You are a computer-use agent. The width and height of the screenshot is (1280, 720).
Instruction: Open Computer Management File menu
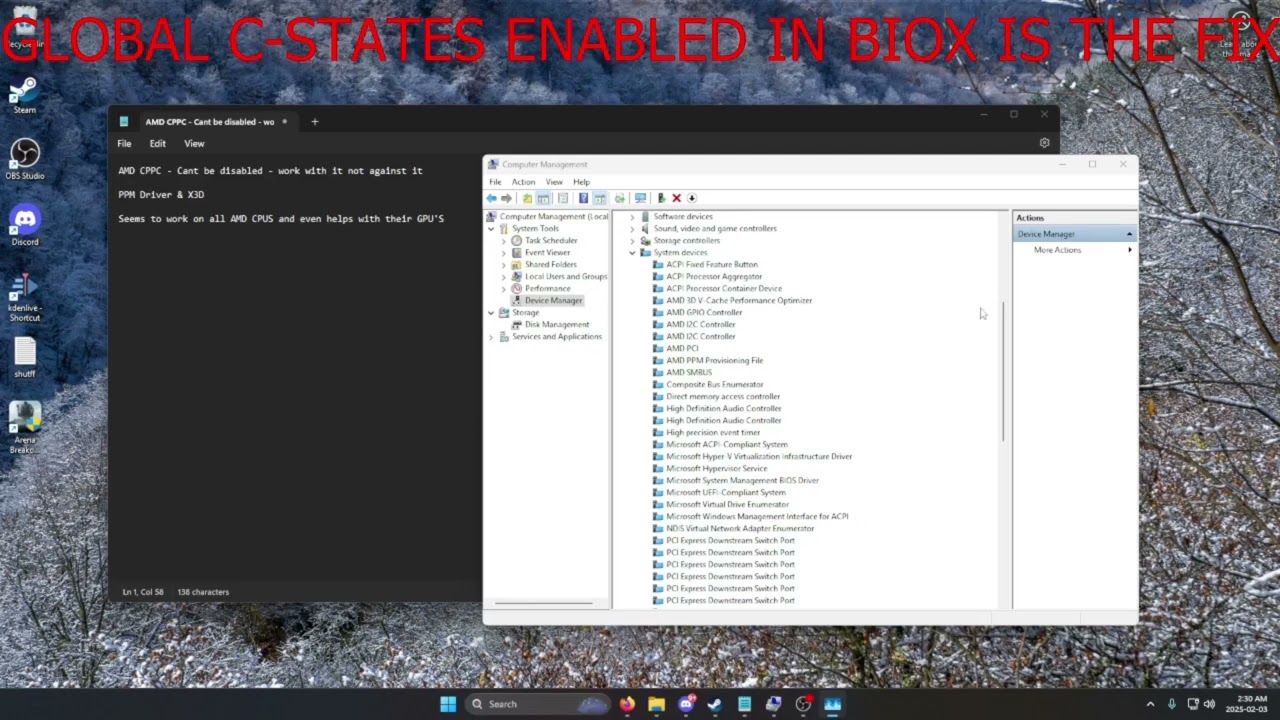[x=495, y=182]
